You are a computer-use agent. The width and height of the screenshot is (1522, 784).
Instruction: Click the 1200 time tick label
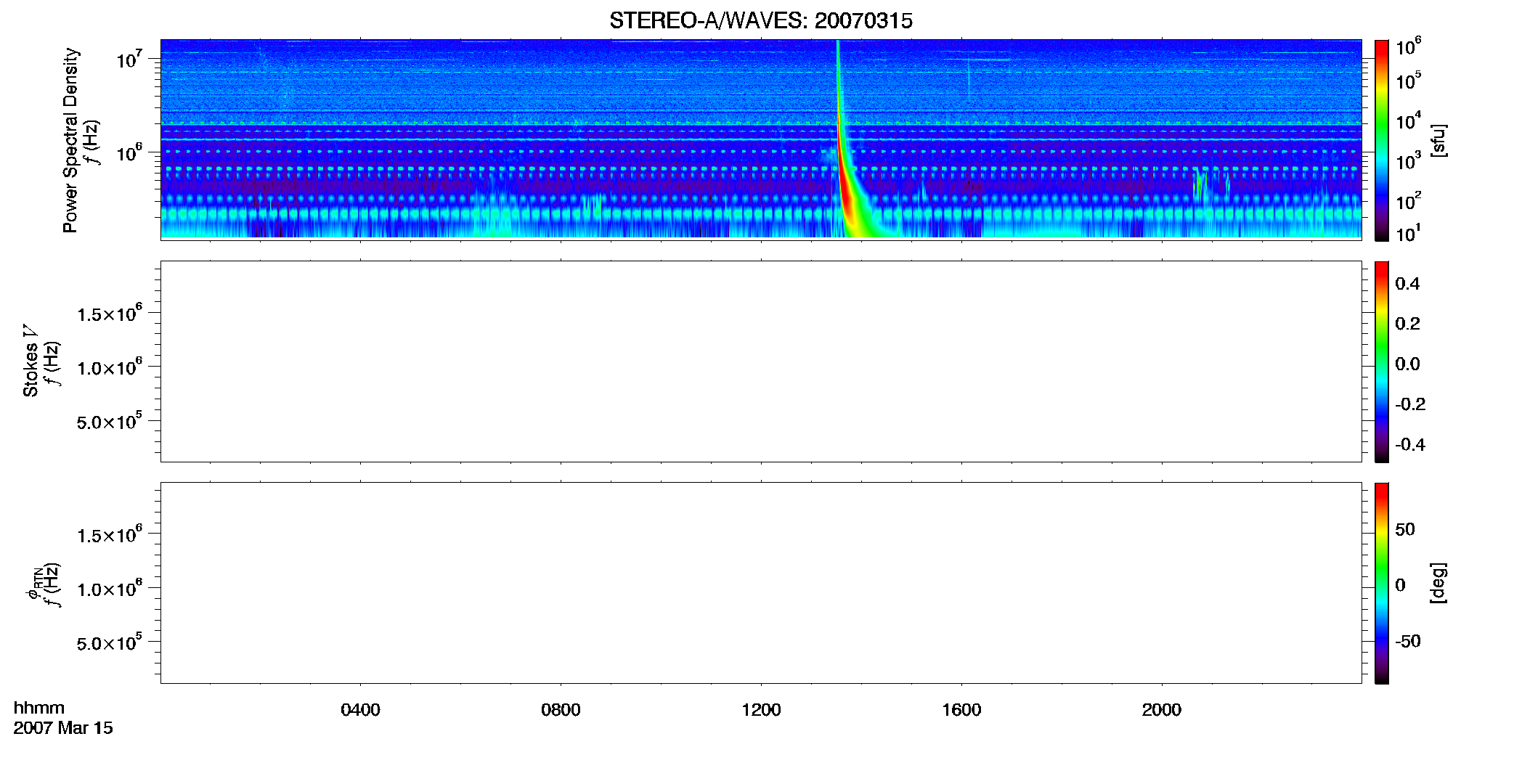click(x=761, y=710)
